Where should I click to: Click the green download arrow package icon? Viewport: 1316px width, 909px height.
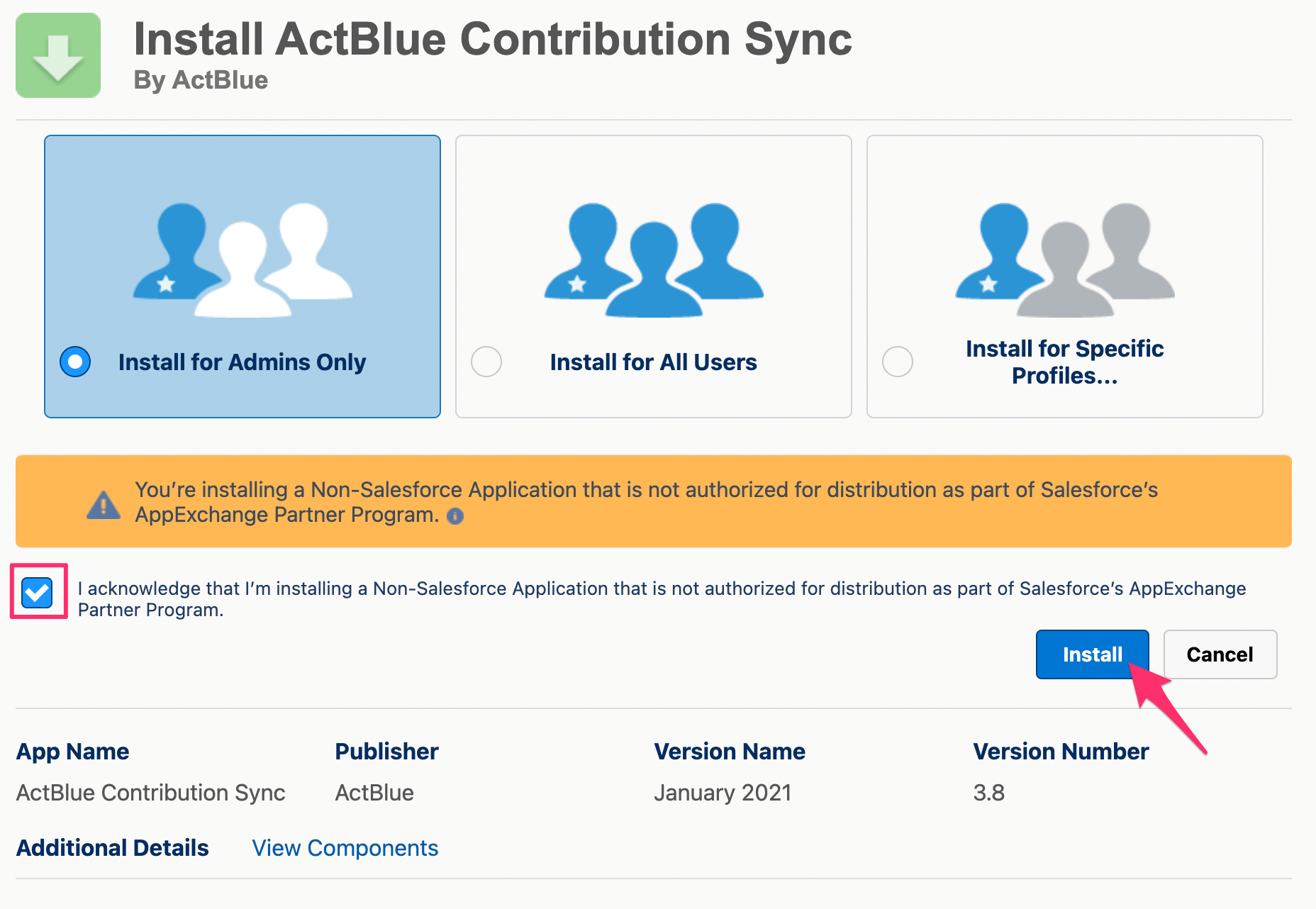(x=58, y=55)
